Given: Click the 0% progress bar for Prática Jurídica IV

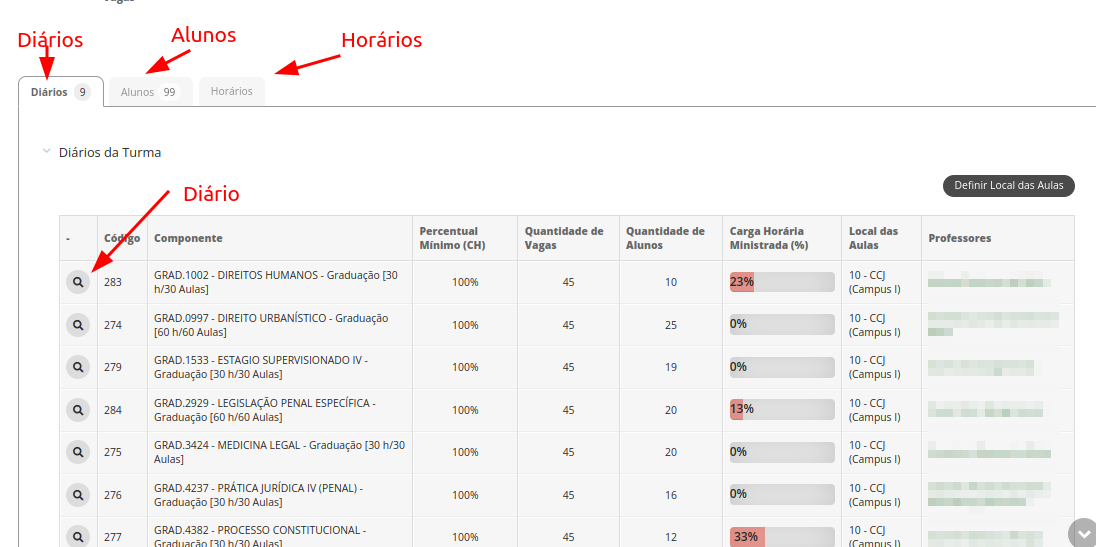Looking at the screenshot, I should [782, 494].
